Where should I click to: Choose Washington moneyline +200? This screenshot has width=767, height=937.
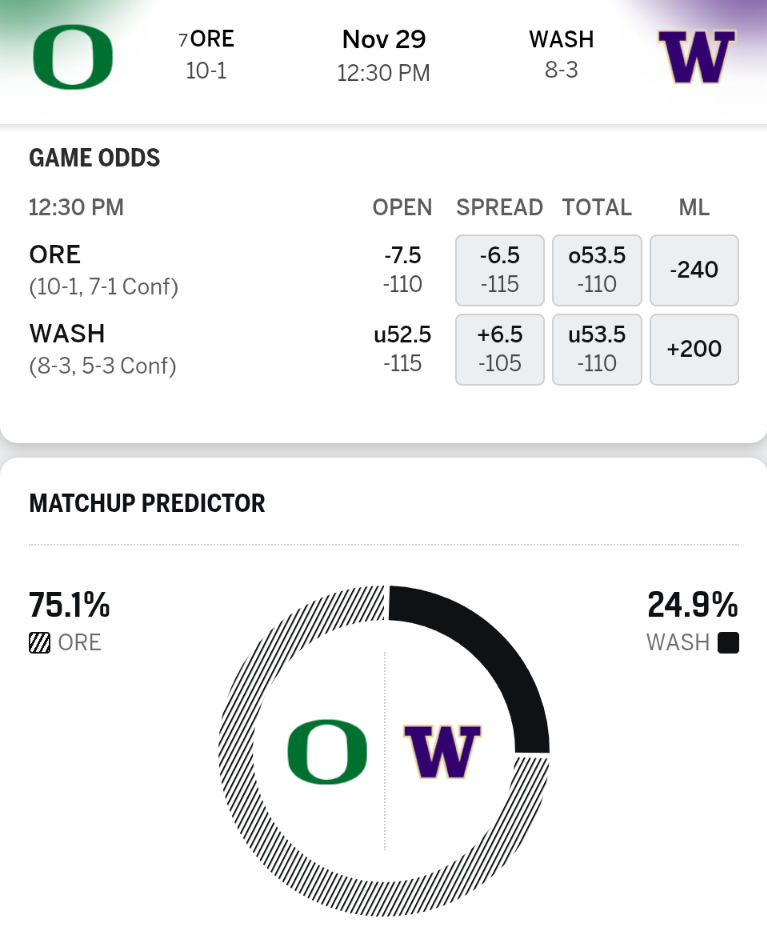click(694, 349)
